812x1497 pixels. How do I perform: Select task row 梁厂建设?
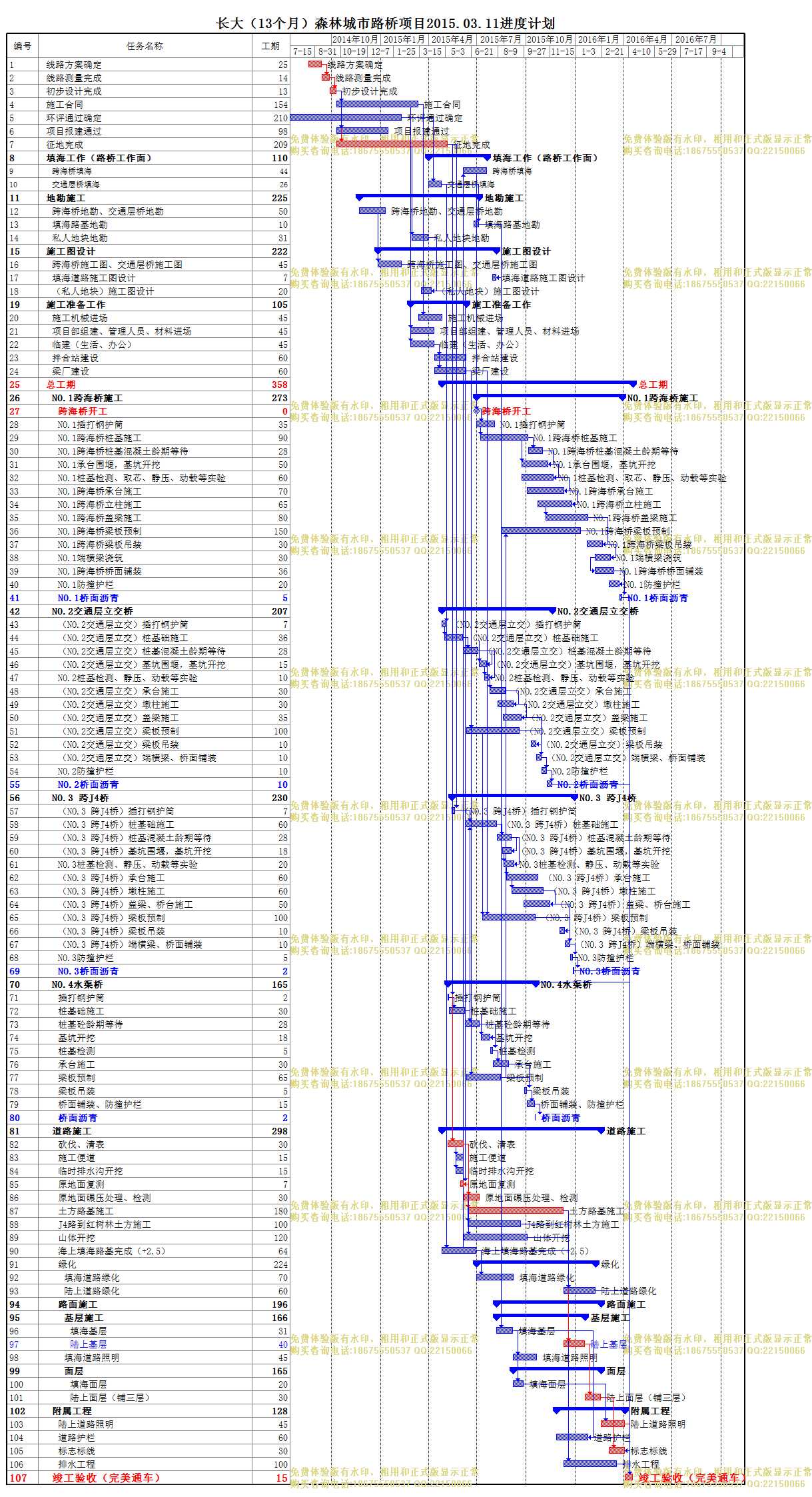click(148, 371)
